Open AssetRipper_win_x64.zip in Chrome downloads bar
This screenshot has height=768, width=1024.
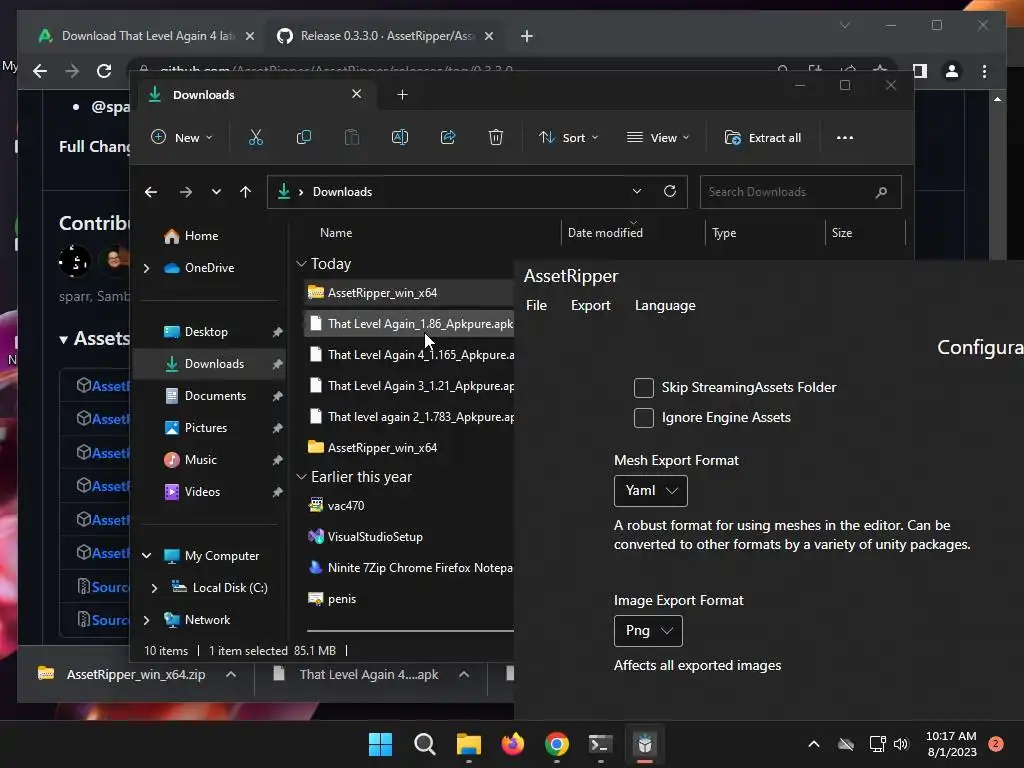136,675
